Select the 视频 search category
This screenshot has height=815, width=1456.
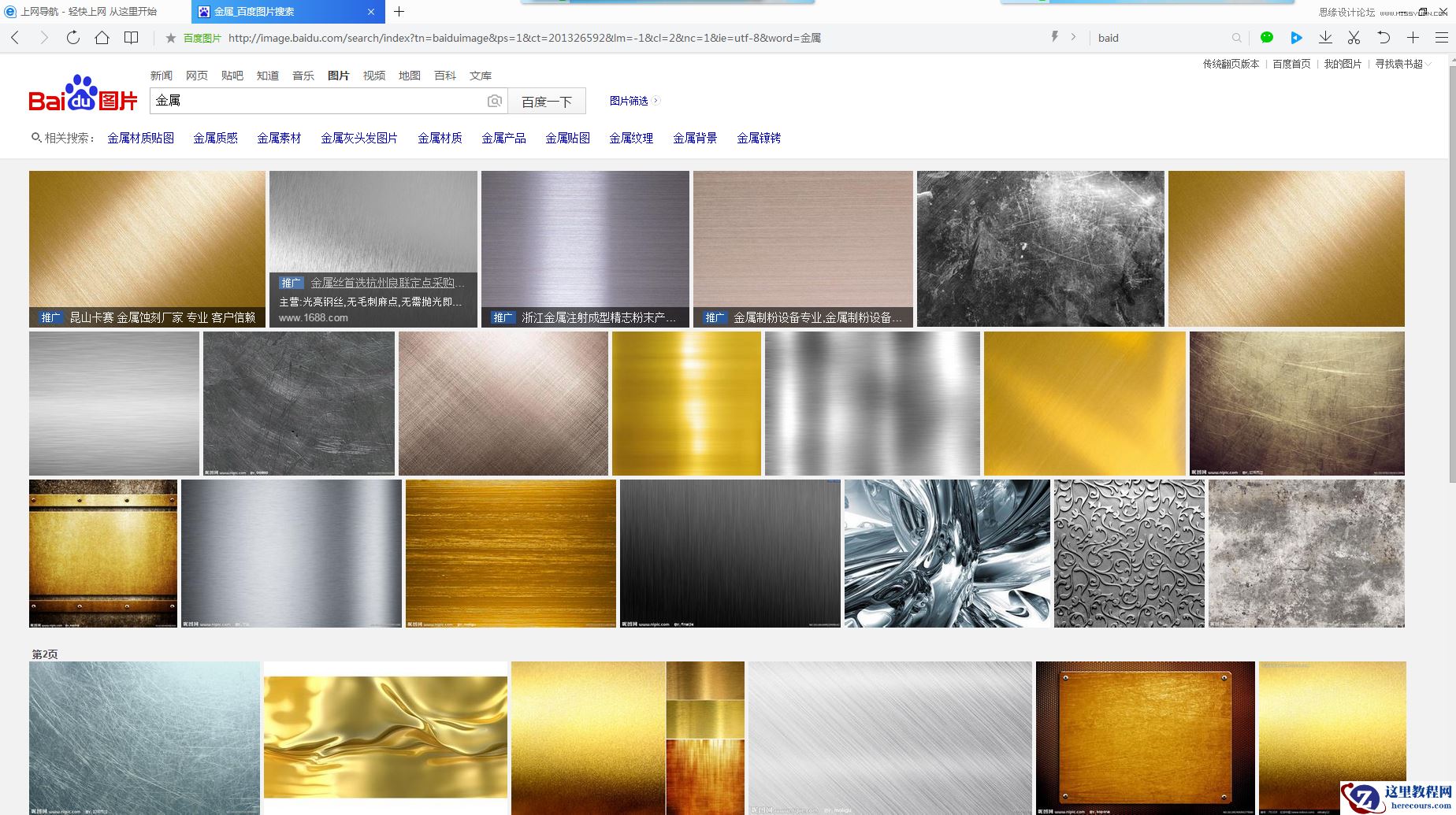coord(373,76)
